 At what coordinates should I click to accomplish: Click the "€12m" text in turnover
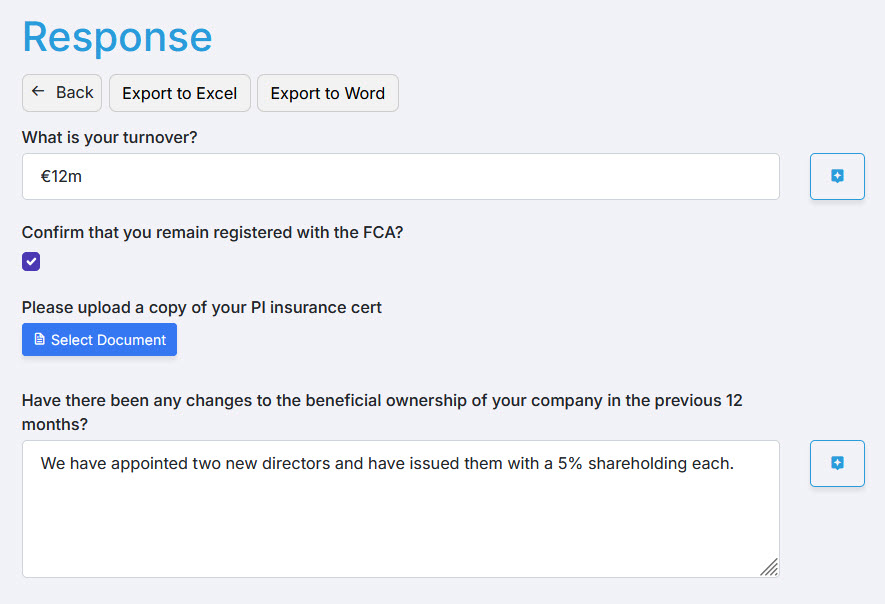click(x=60, y=176)
